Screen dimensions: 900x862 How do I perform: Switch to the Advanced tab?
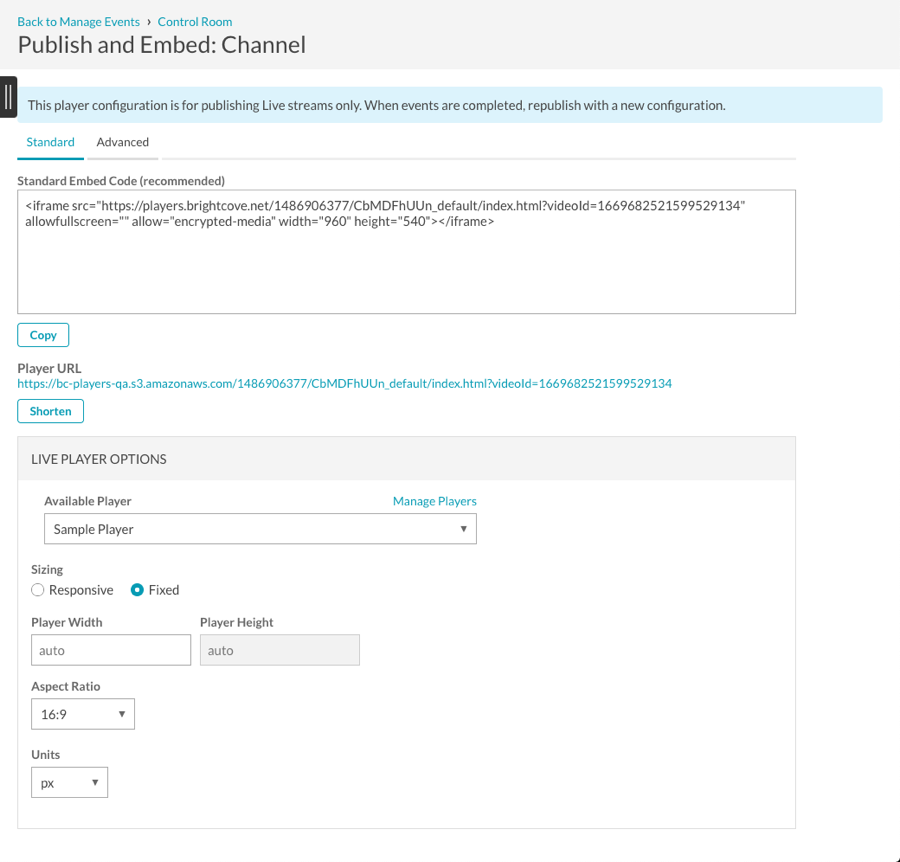click(122, 142)
